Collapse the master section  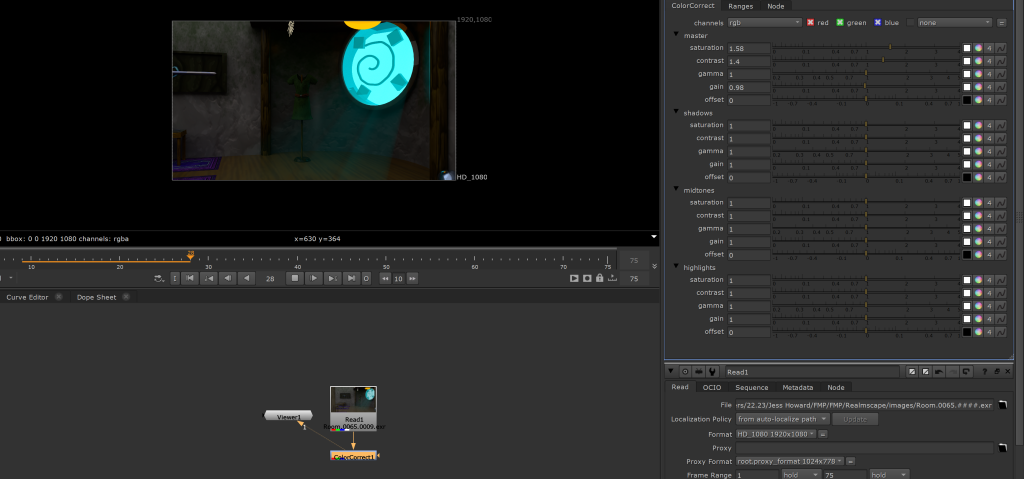tap(677, 35)
